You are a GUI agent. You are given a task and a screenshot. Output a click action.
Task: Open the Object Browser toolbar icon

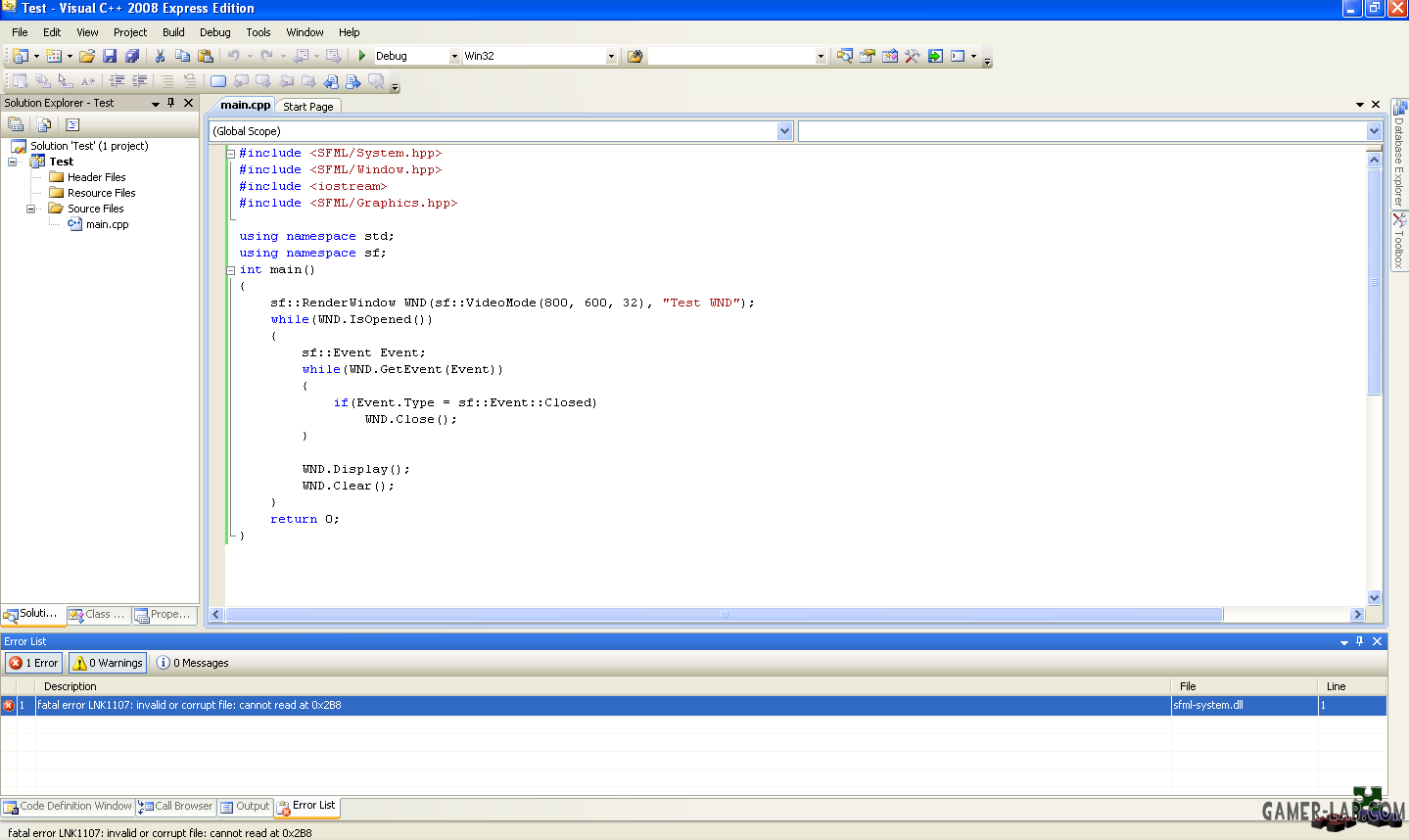(890, 56)
